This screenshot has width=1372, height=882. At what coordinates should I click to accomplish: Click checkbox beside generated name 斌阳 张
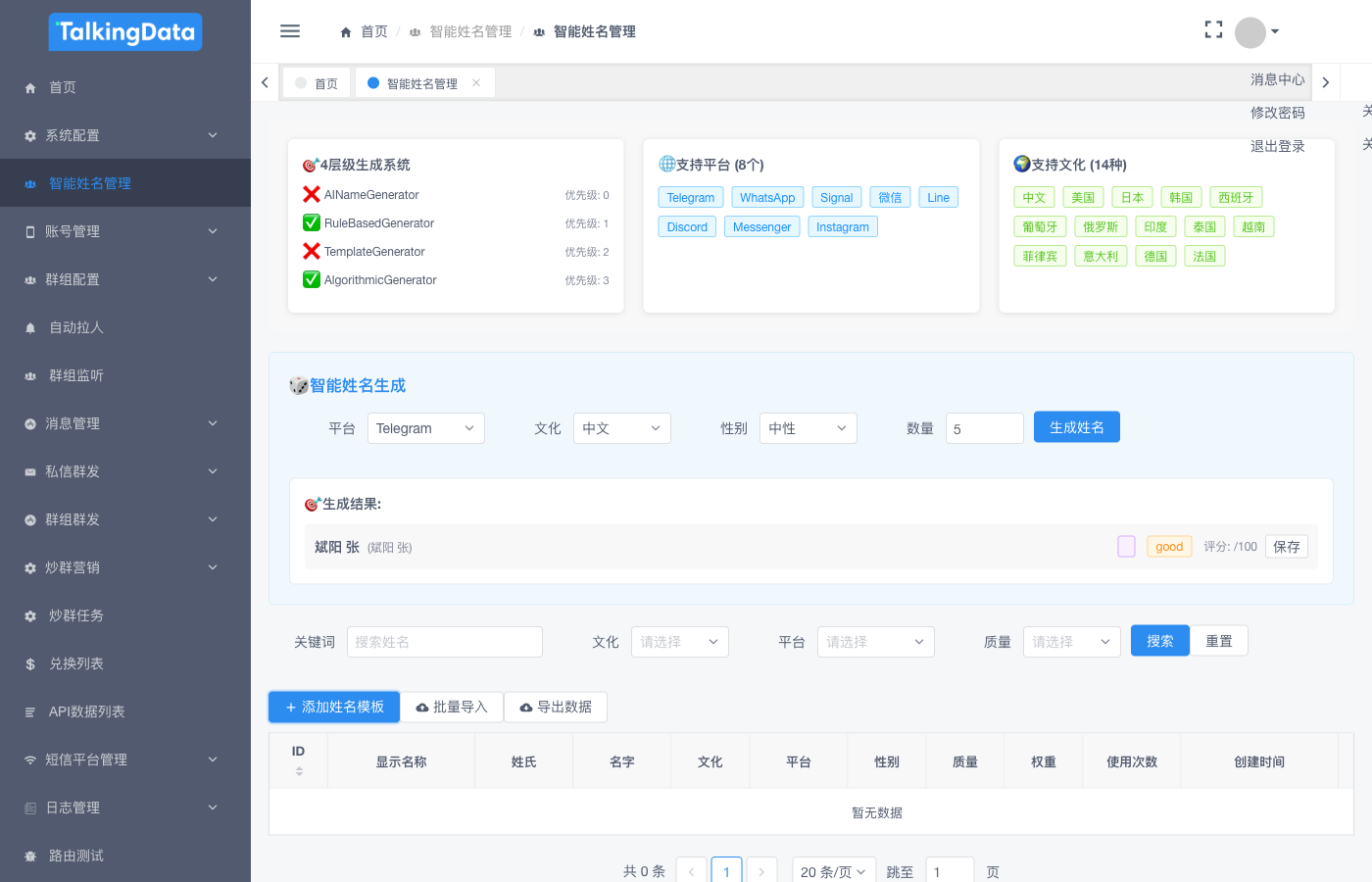(1126, 547)
